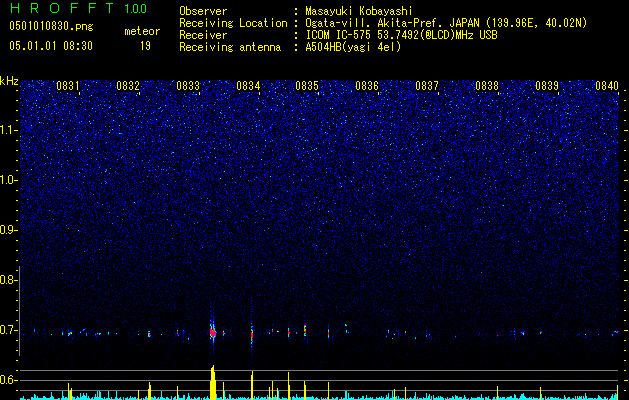
Task: Click the date stamp 05.01.01 08:30
Action: pos(51,46)
